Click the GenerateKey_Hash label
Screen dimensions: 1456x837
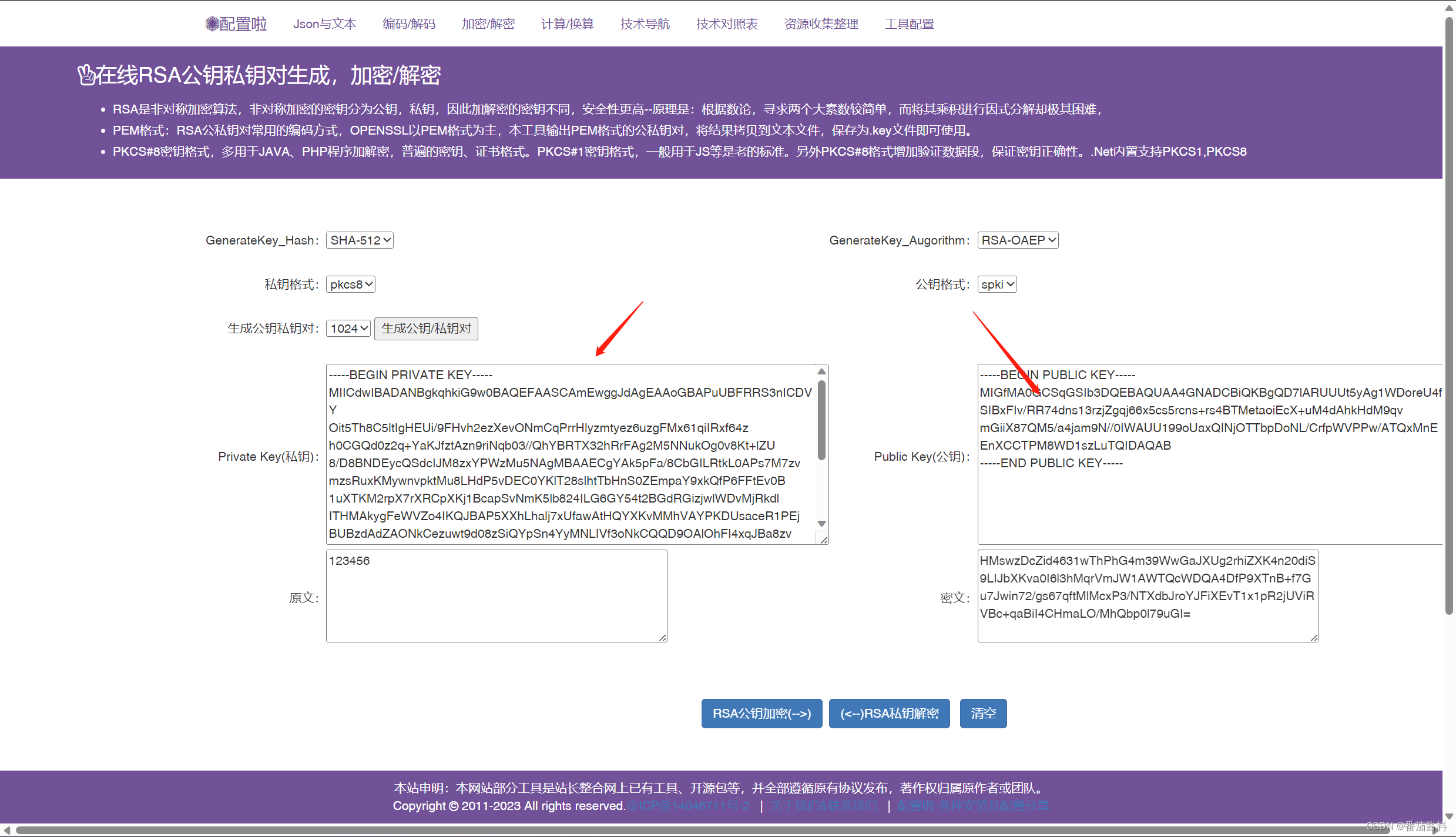point(262,240)
